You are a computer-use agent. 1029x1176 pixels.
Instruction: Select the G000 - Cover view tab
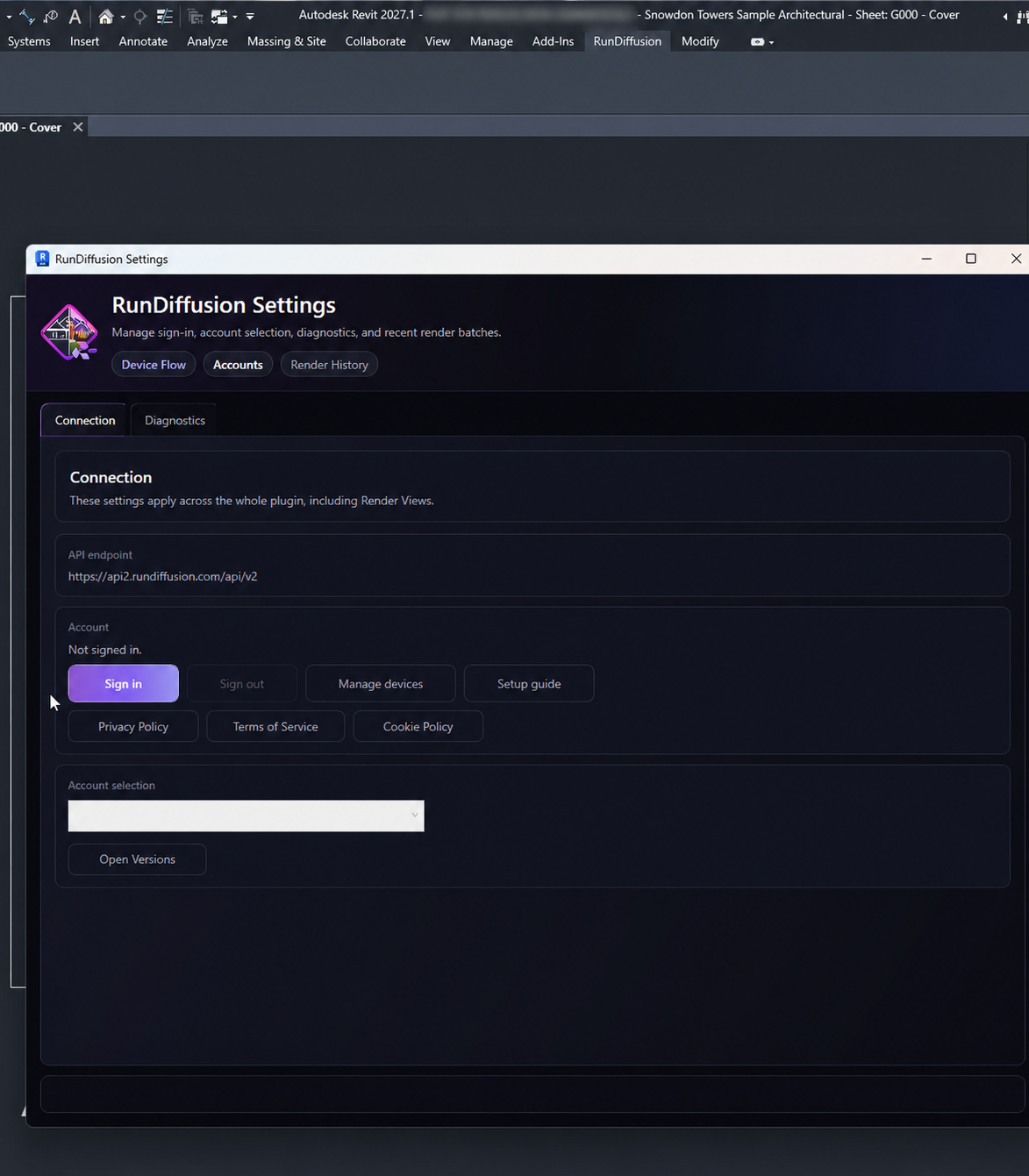32,127
